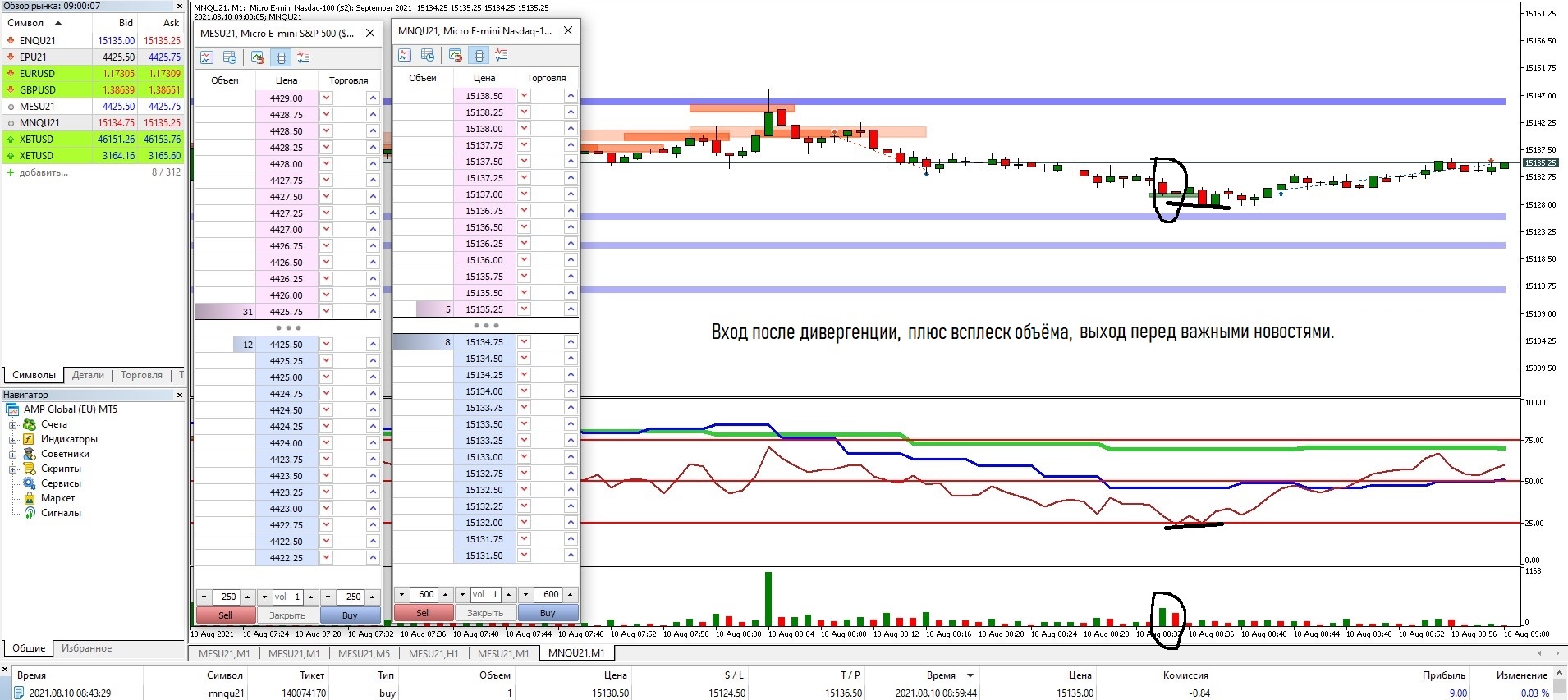The image size is (1568, 700).
Task: Toggle the highlighted compact view icon in MESU21 toolbar
Action: 281,57
